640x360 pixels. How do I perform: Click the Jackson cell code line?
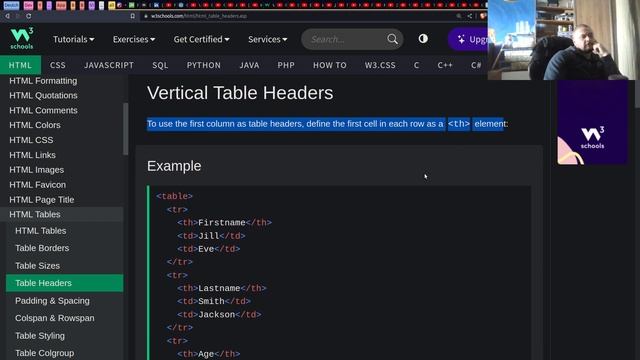[x=219, y=315]
